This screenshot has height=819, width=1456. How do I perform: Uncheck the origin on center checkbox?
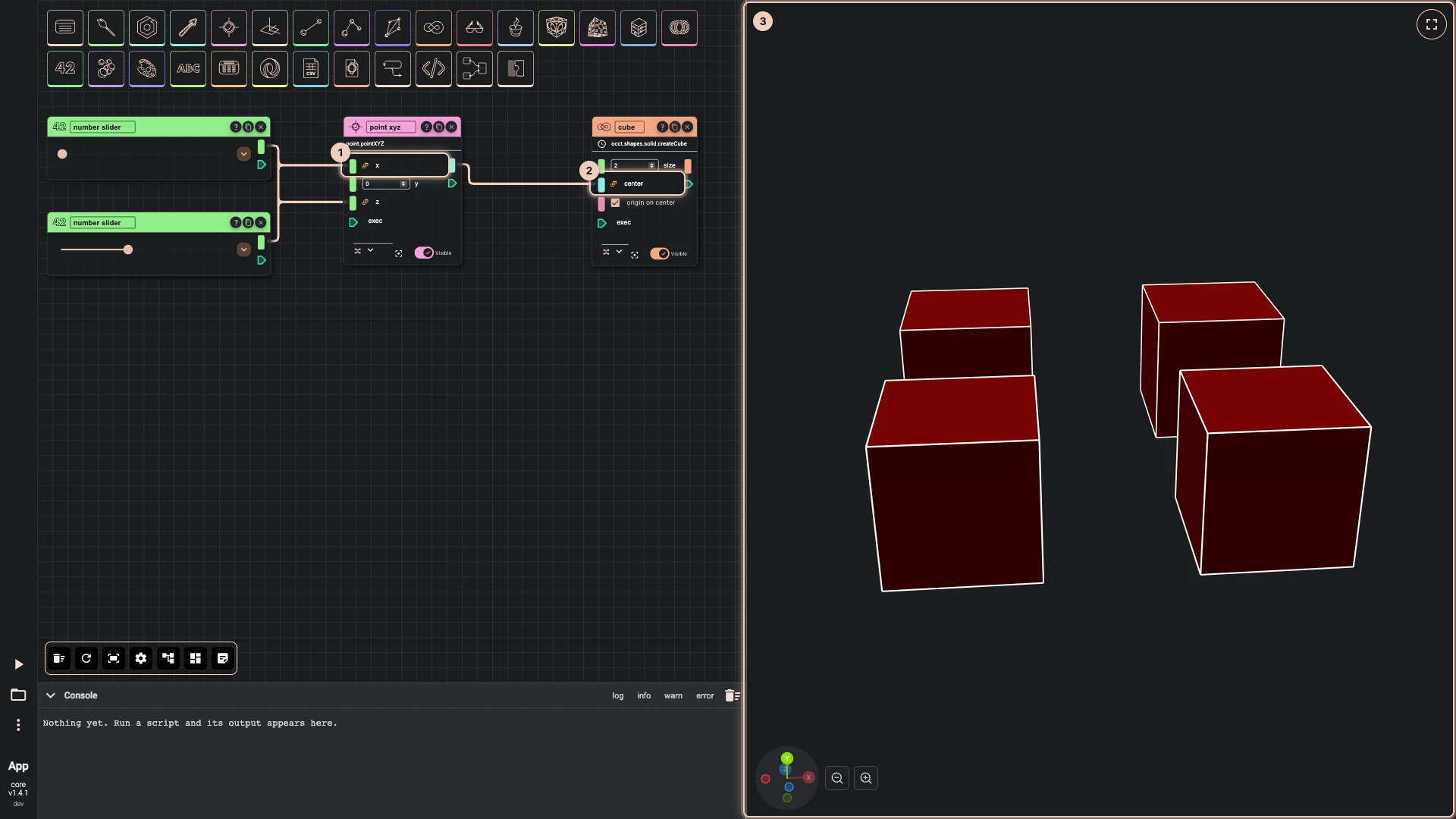click(615, 202)
